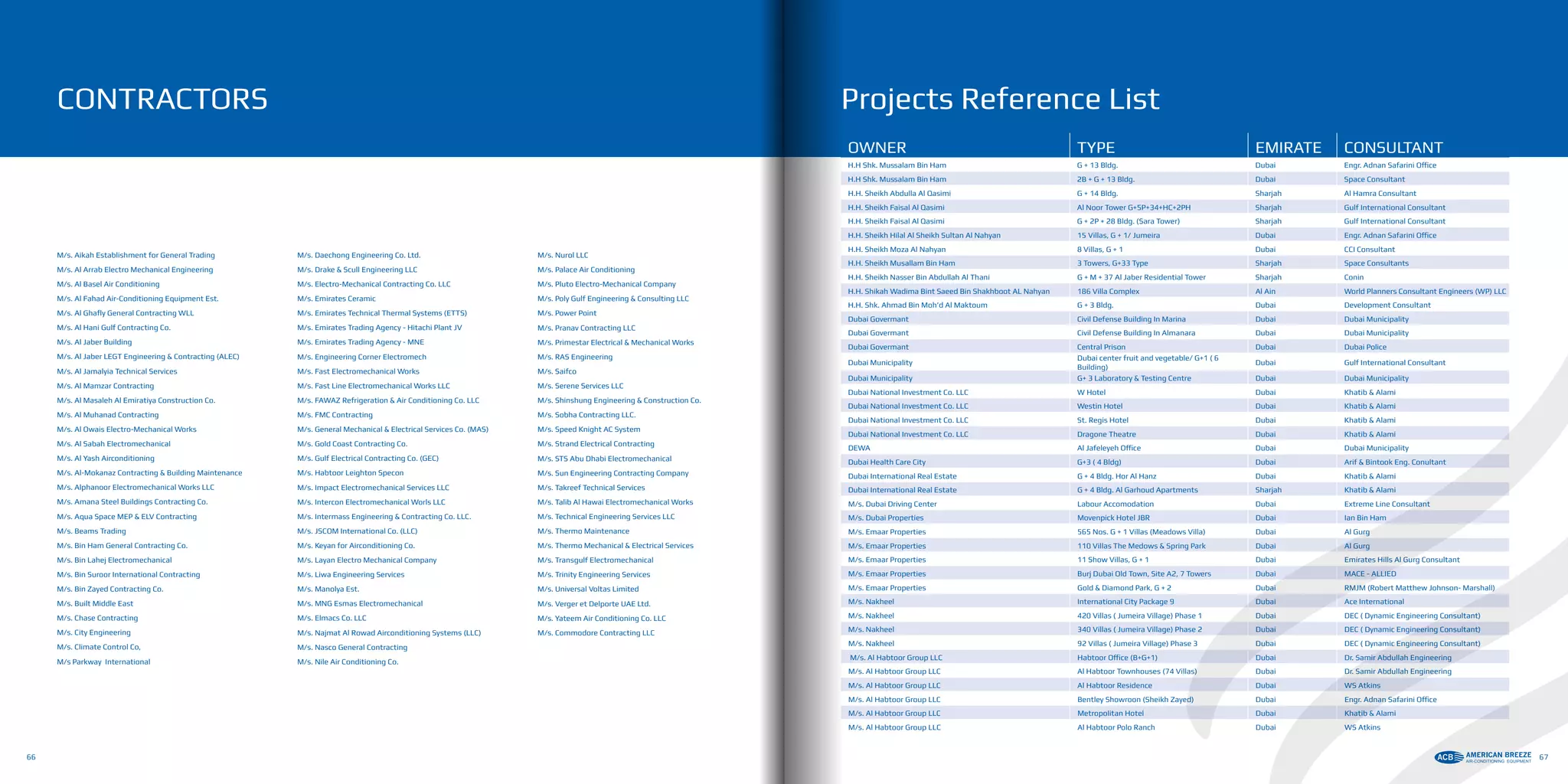Click M/s. Nile Air Conditioning Co.
Viewport: 1568px width, 784px height.
tap(348, 662)
